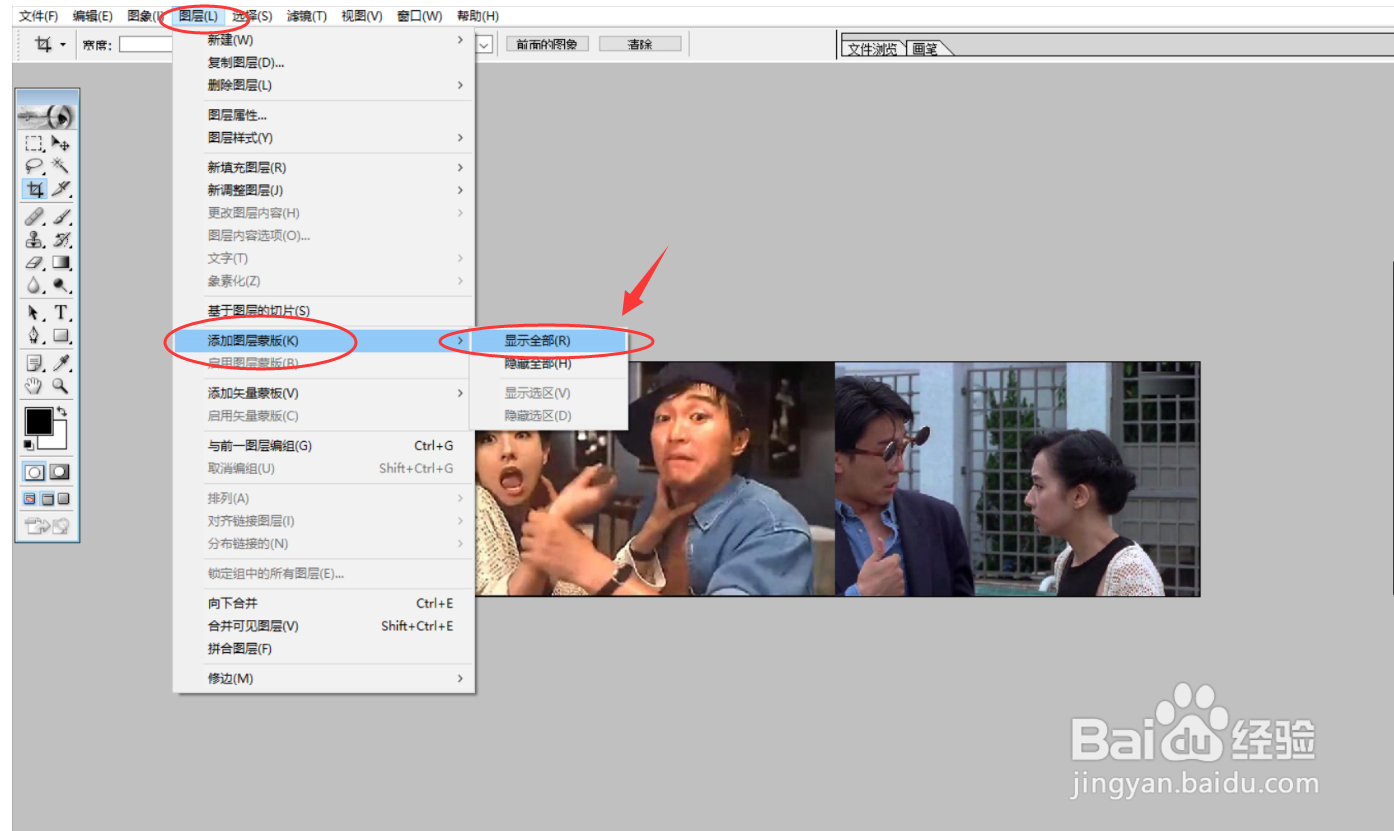Image resolution: width=1394 pixels, height=831 pixels.
Task: Select the Notes tool
Action: [35, 362]
